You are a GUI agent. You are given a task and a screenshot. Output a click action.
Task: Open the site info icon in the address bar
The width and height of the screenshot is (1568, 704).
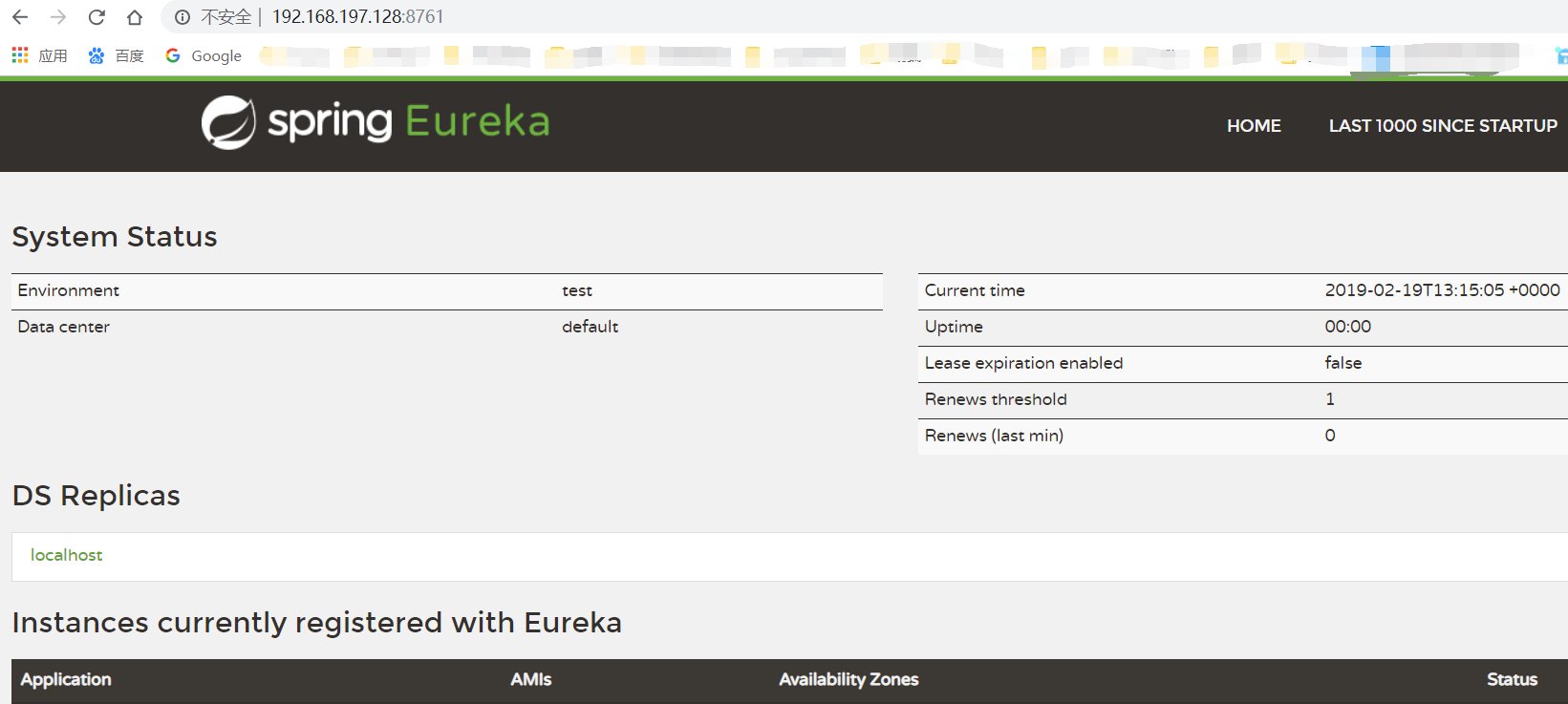point(182,17)
